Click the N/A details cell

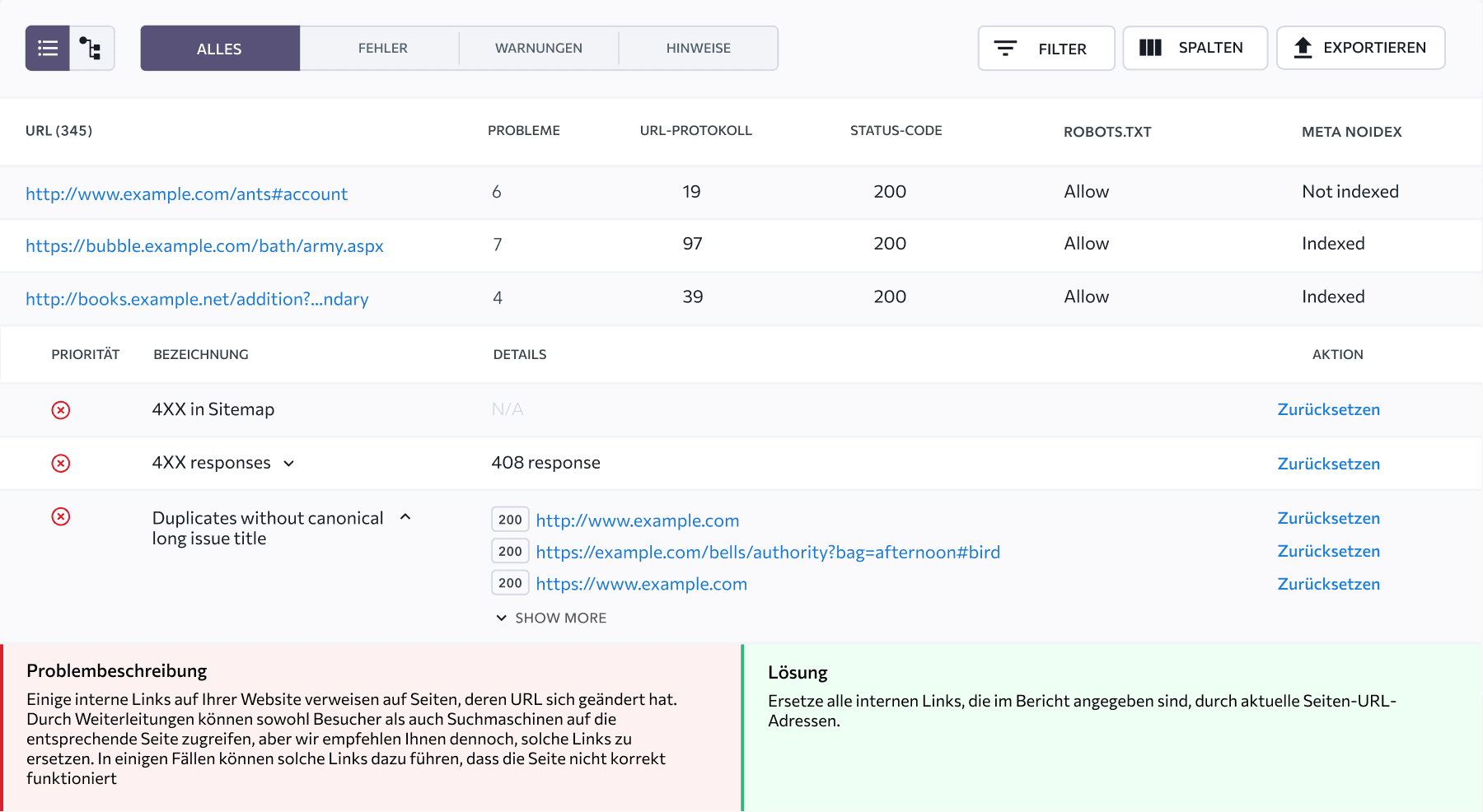click(x=508, y=409)
